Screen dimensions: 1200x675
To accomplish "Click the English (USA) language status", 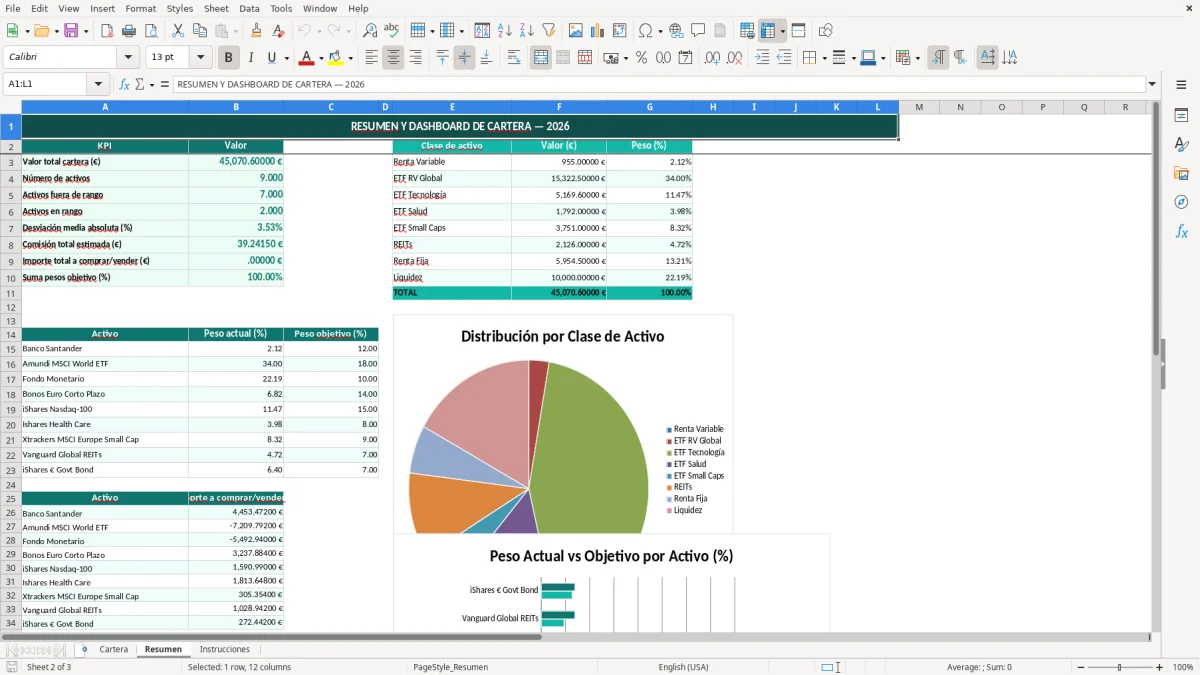I will (x=683, y=667).
